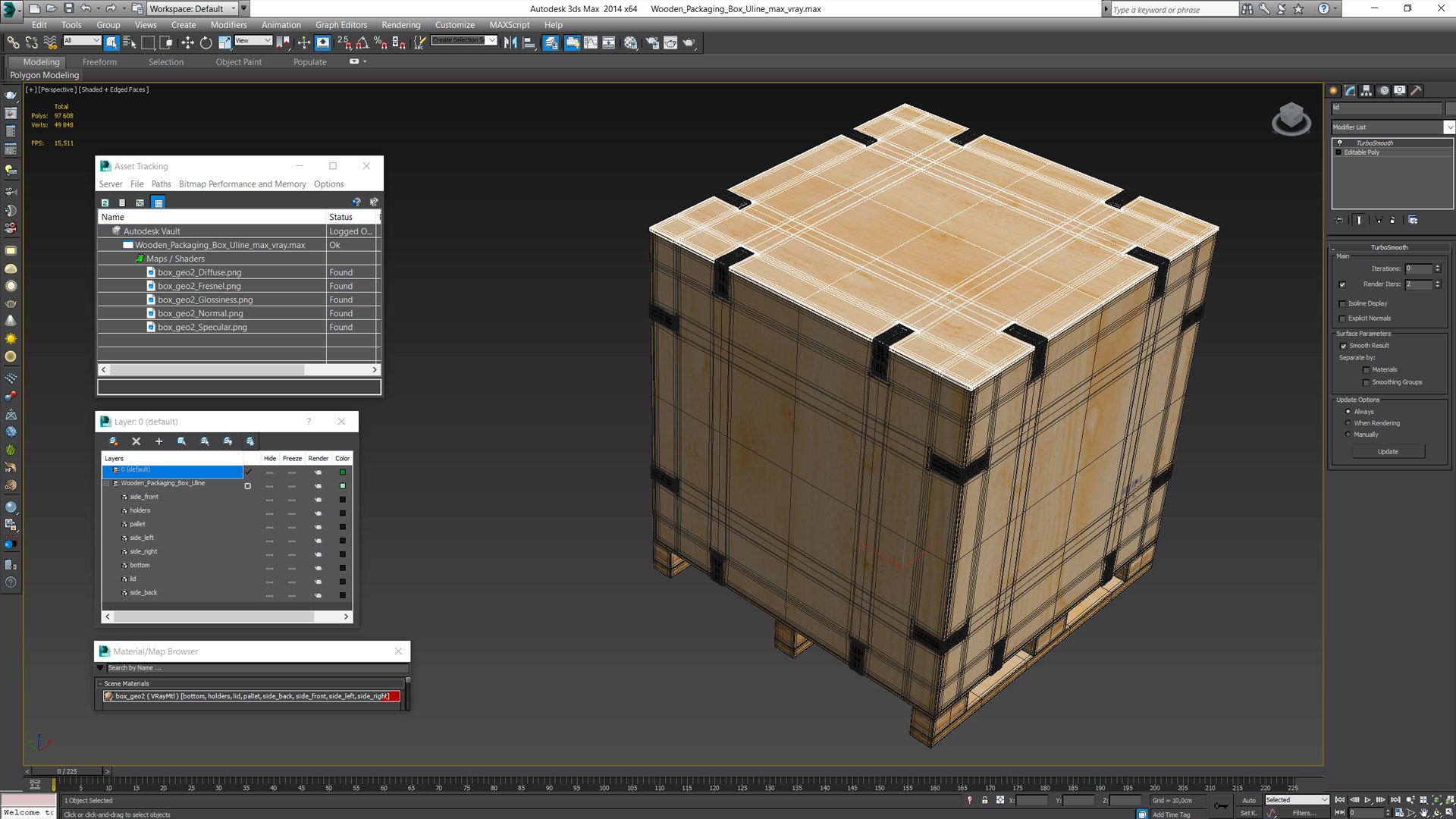The height and width of the screenshot is (819, 1456).
Task: Click the Mirror tool icon
Action: pos(510,43)
